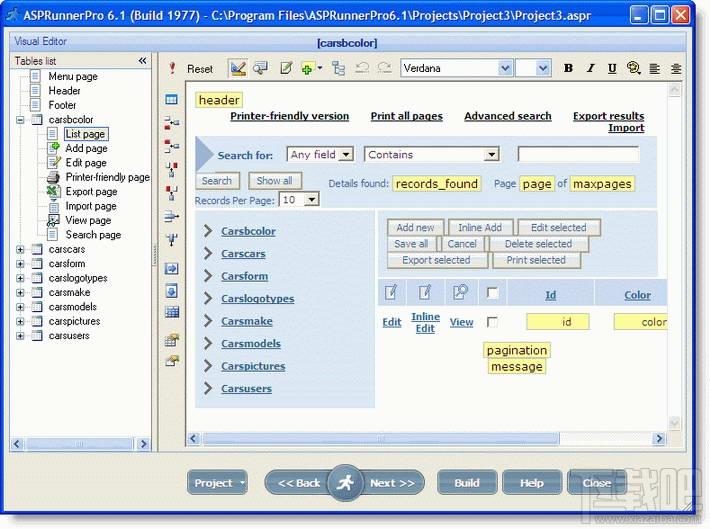Click the edit note toolbar icon

pos(286,68)
